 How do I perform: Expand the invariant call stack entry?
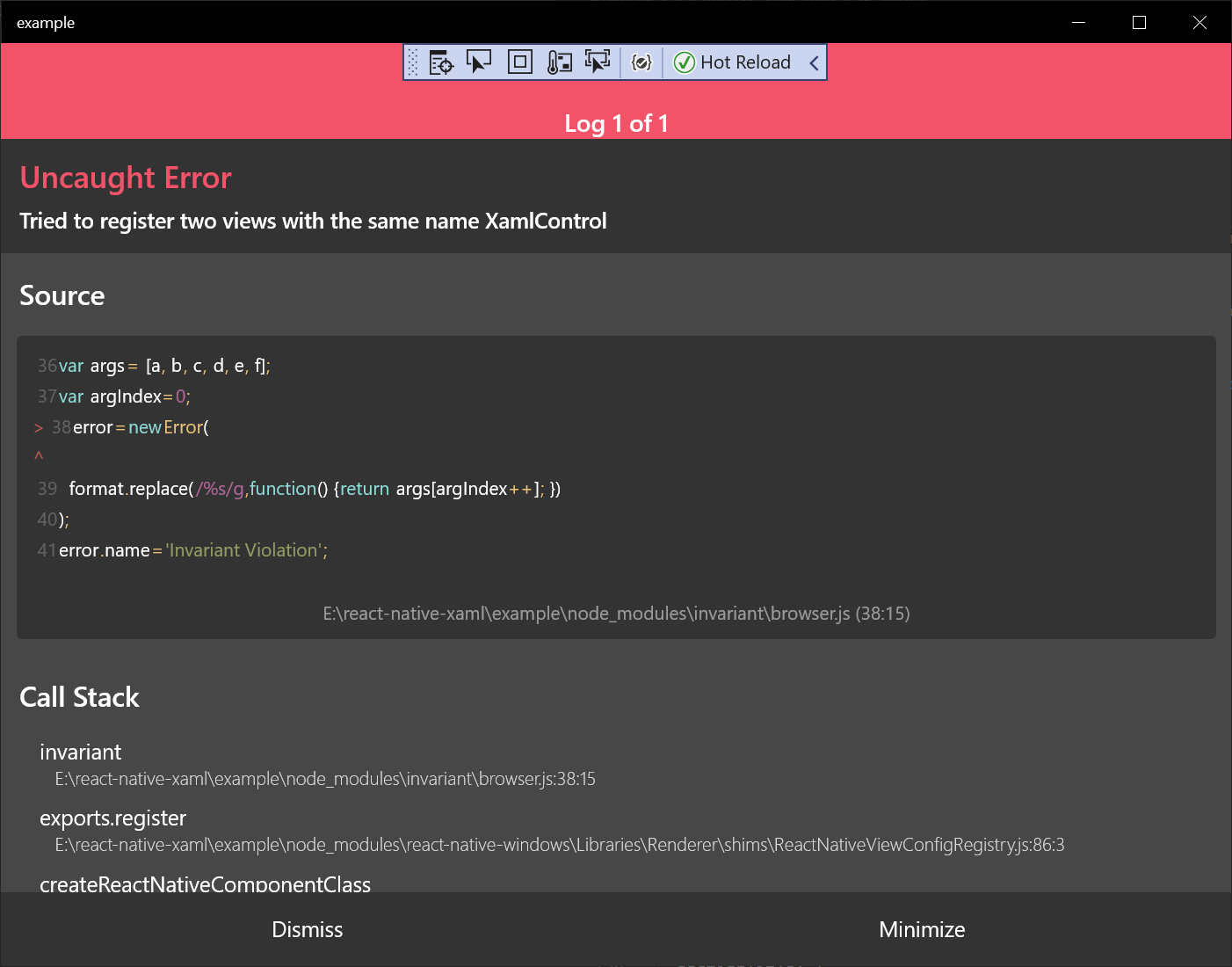point(80,752)
